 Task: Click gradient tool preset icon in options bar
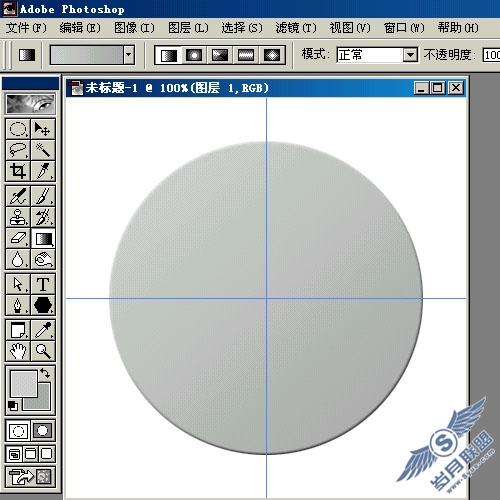tap(27, 55)
